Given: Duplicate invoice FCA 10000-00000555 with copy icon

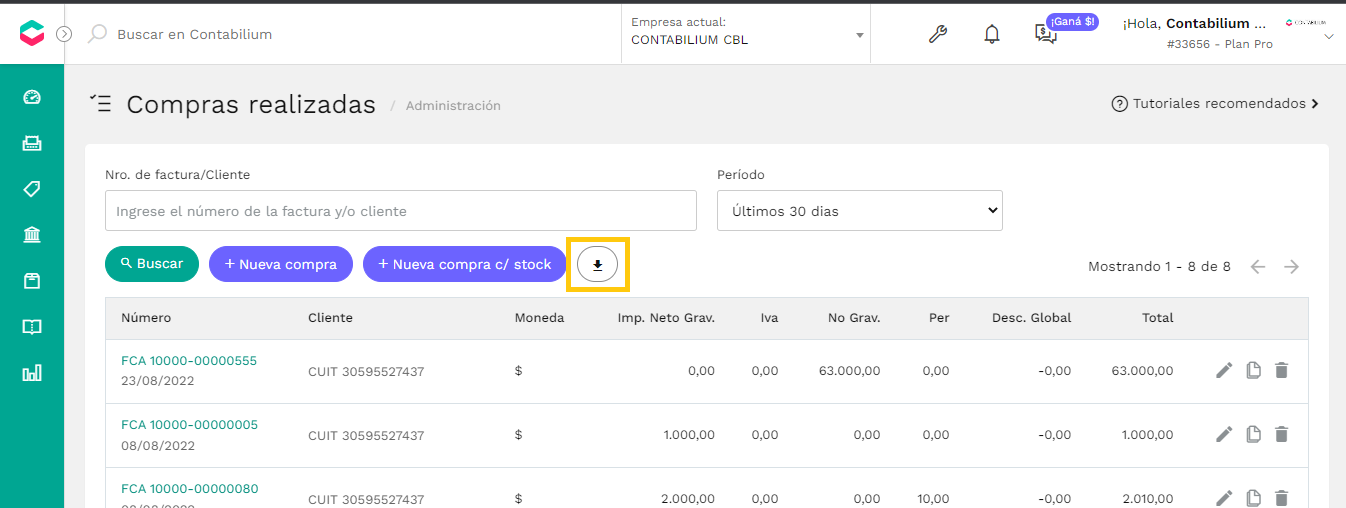Looking at the screenshot, I should 1254,371.
